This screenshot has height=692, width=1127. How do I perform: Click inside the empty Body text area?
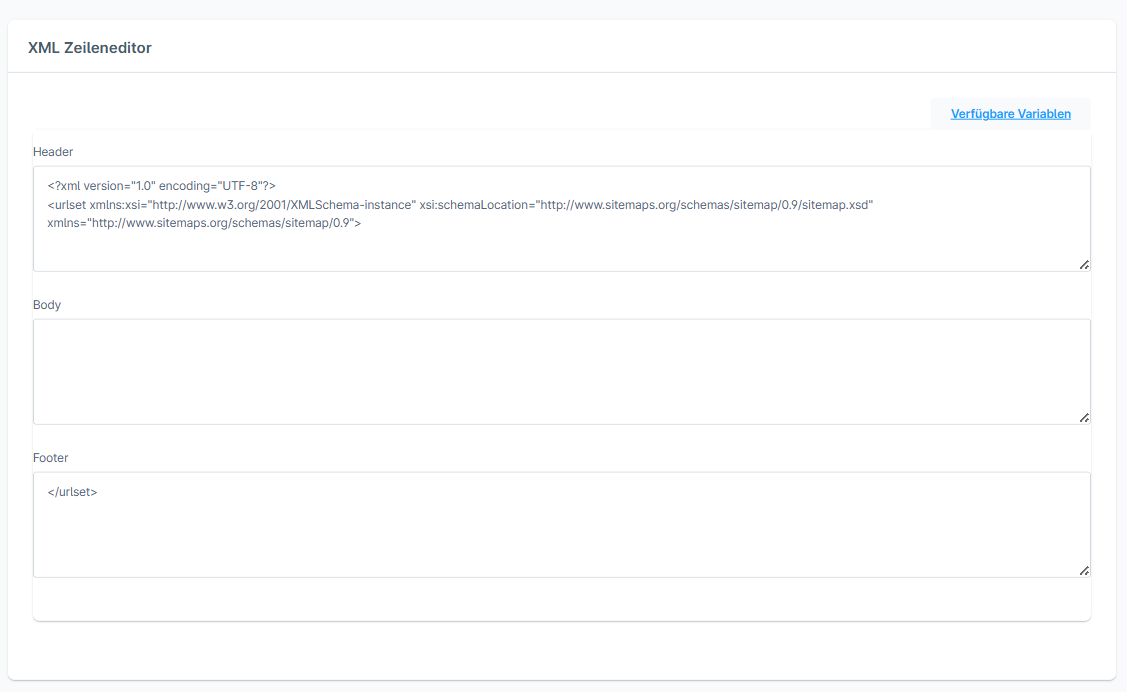561,372
